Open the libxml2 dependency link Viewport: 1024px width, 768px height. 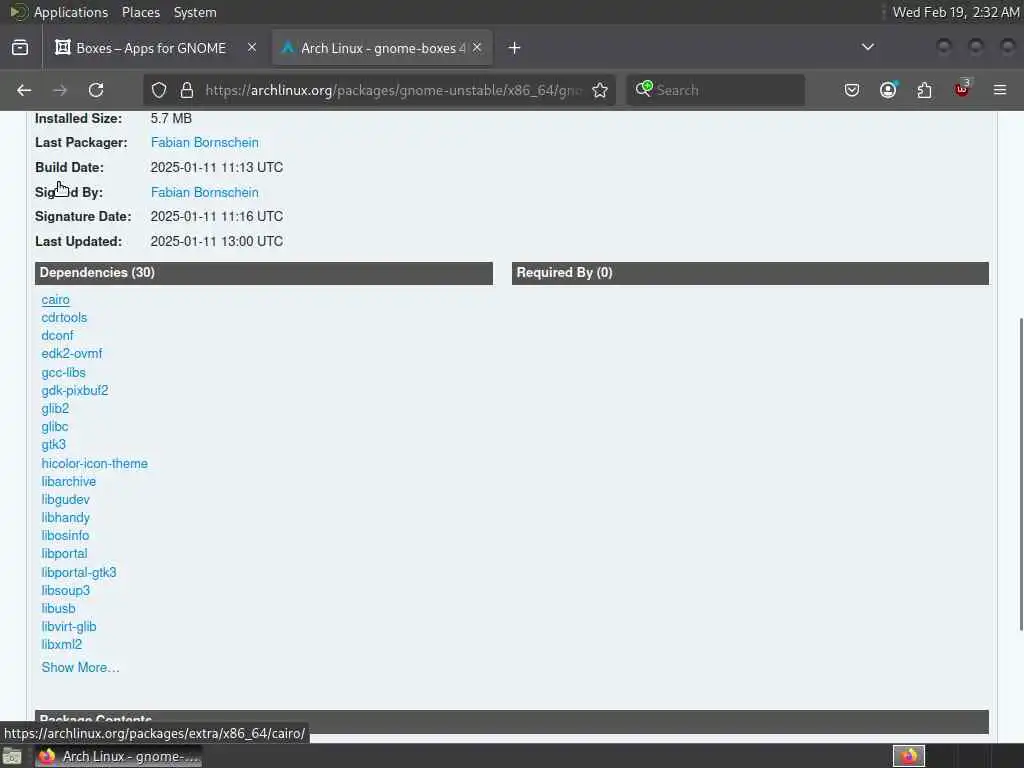coord(61,645)
